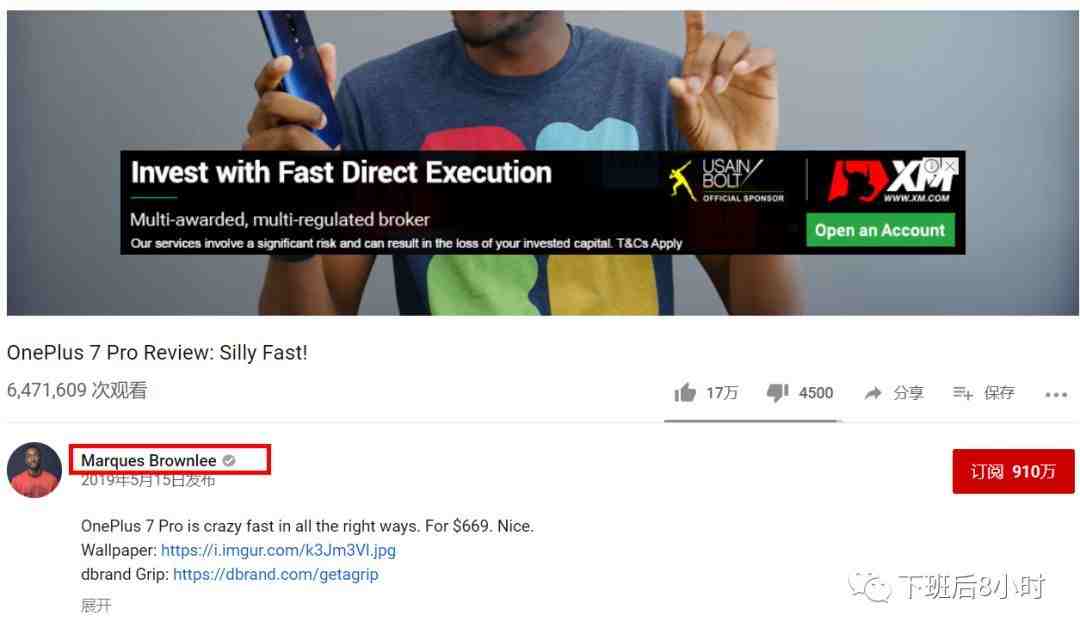Open the dbrand getagrip link

[x=276, y=574]
